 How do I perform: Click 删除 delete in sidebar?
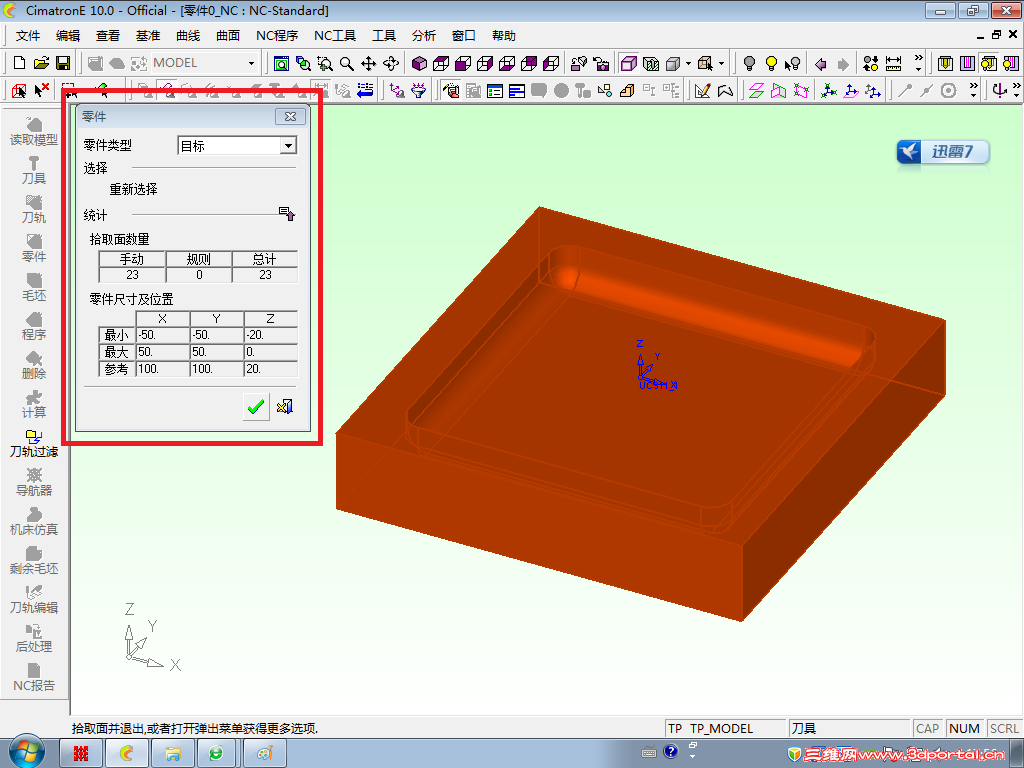point(34,366)
